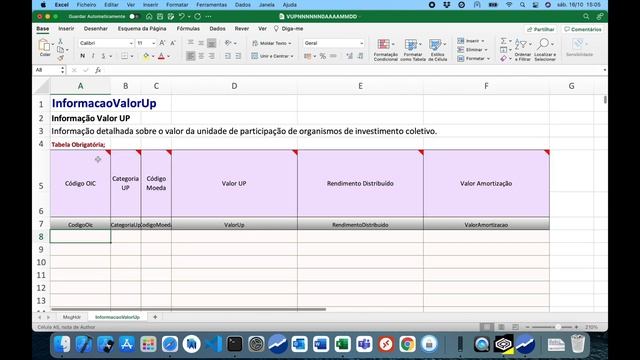Viewport: 640px width, 360px height.
Task: Click the Save icon in title bar
Action: (x=160, y=16)
